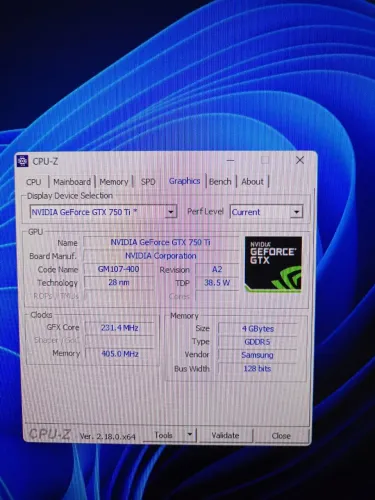
Task: Open the SPD tab
Action: tap(148, 182)
